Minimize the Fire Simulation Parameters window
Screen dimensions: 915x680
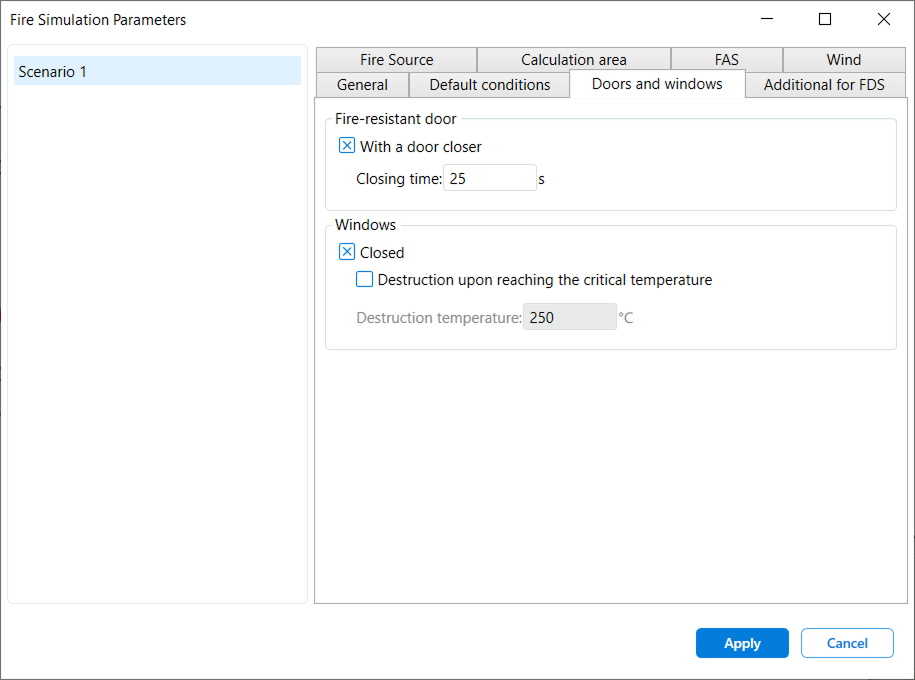pyautogui.click(x=767, y=19)
